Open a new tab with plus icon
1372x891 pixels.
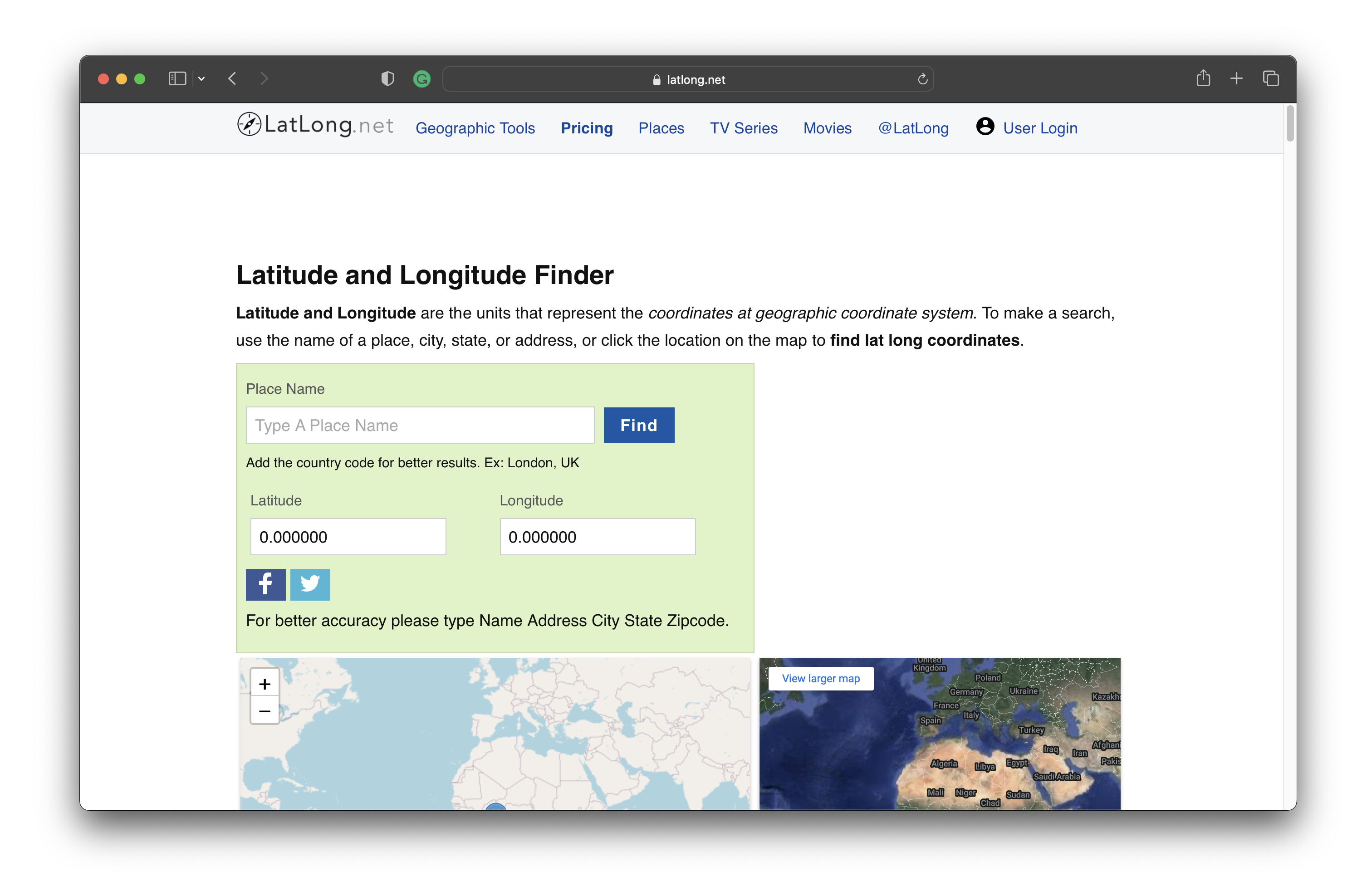pos(1236,78)
